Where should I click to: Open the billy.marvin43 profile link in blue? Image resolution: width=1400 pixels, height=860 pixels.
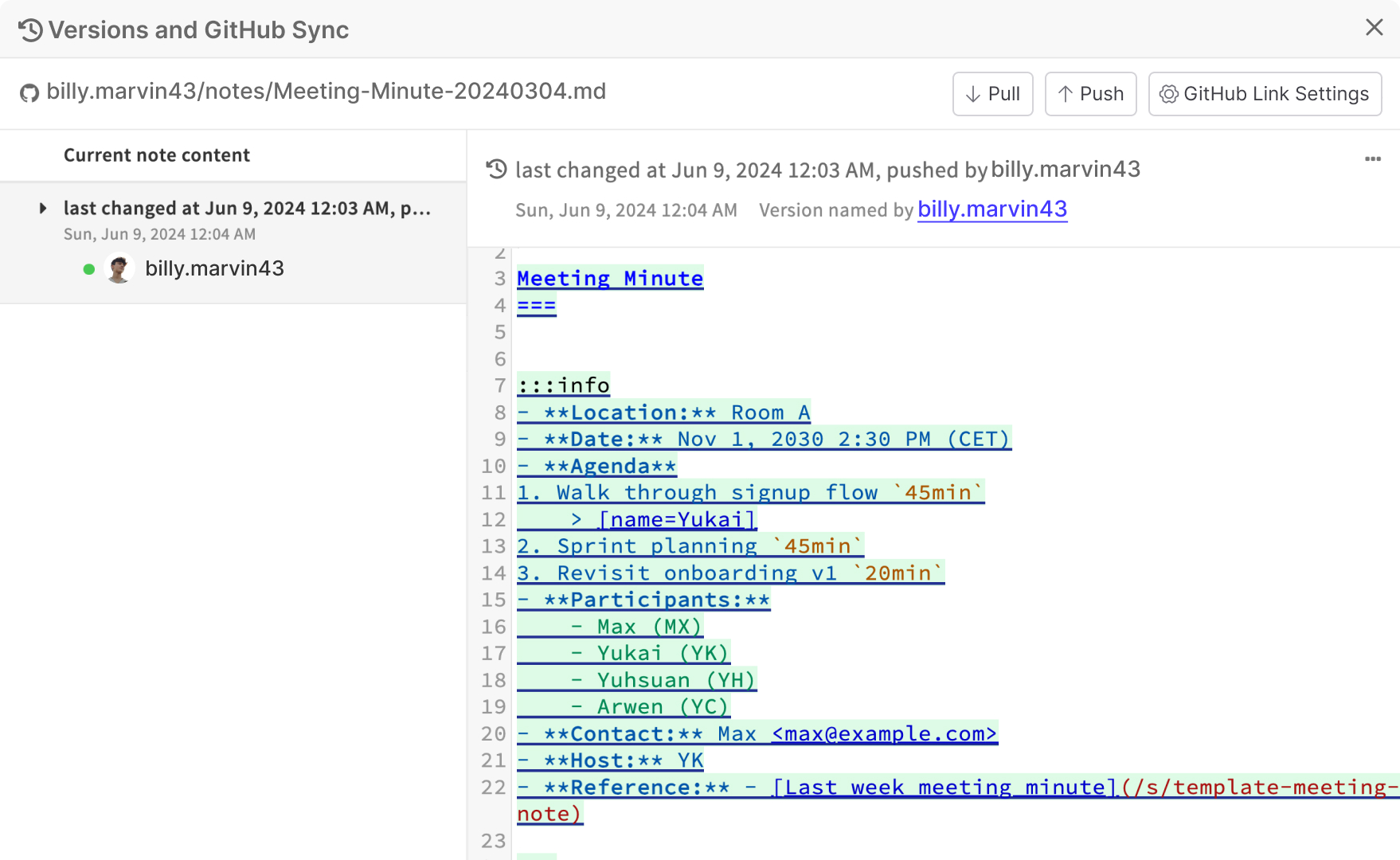pos(992,209)
